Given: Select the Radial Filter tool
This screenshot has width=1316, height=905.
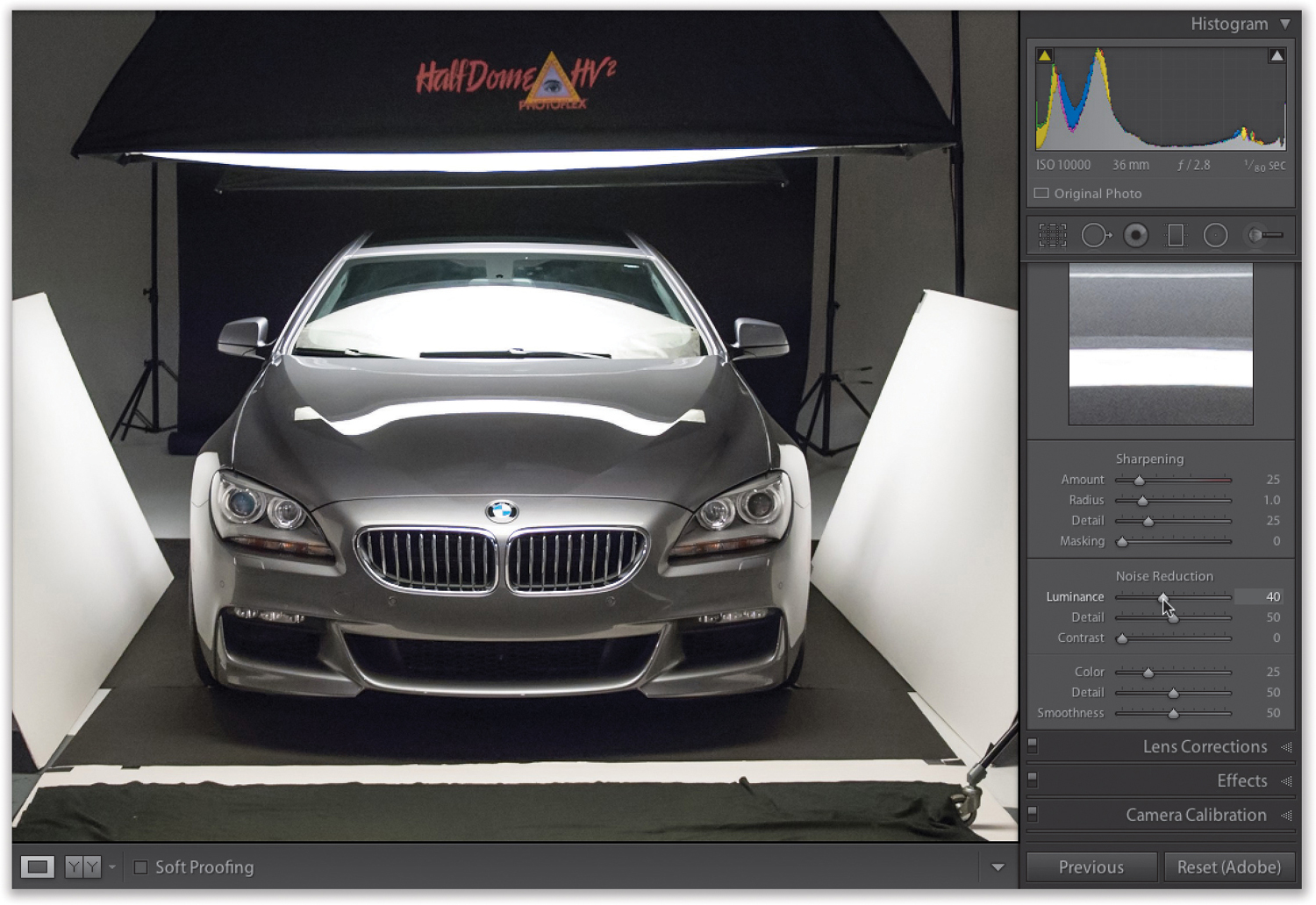Looking at the screenshot, I should pos(1215,235).
